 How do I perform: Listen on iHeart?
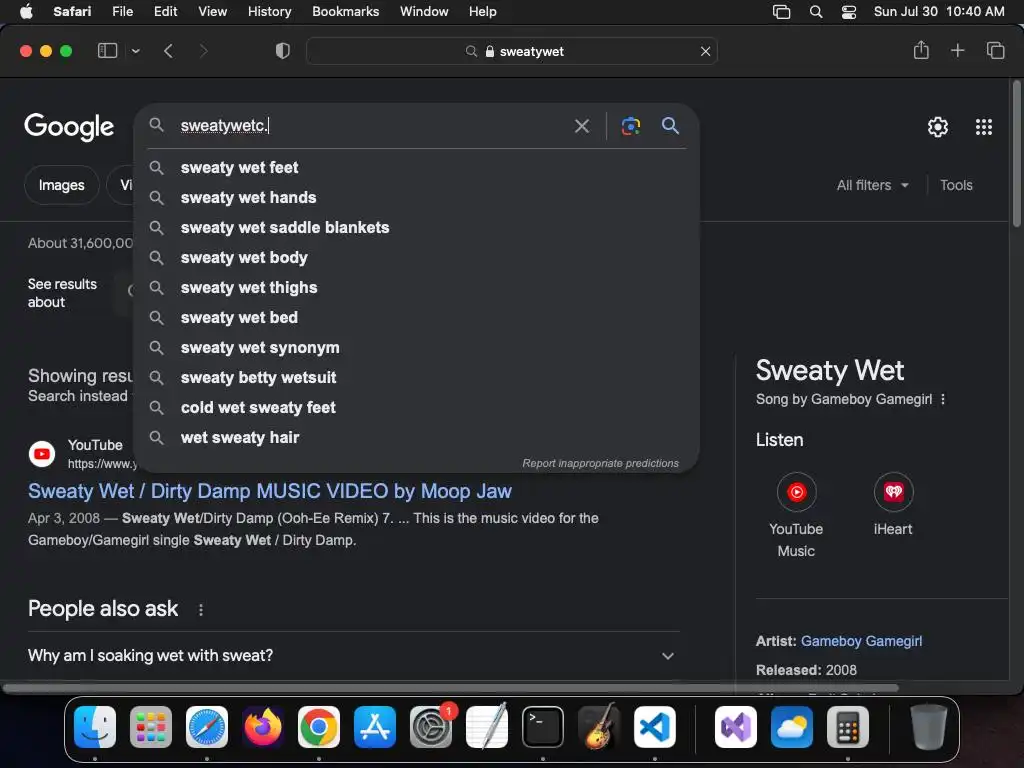[893, 505]
